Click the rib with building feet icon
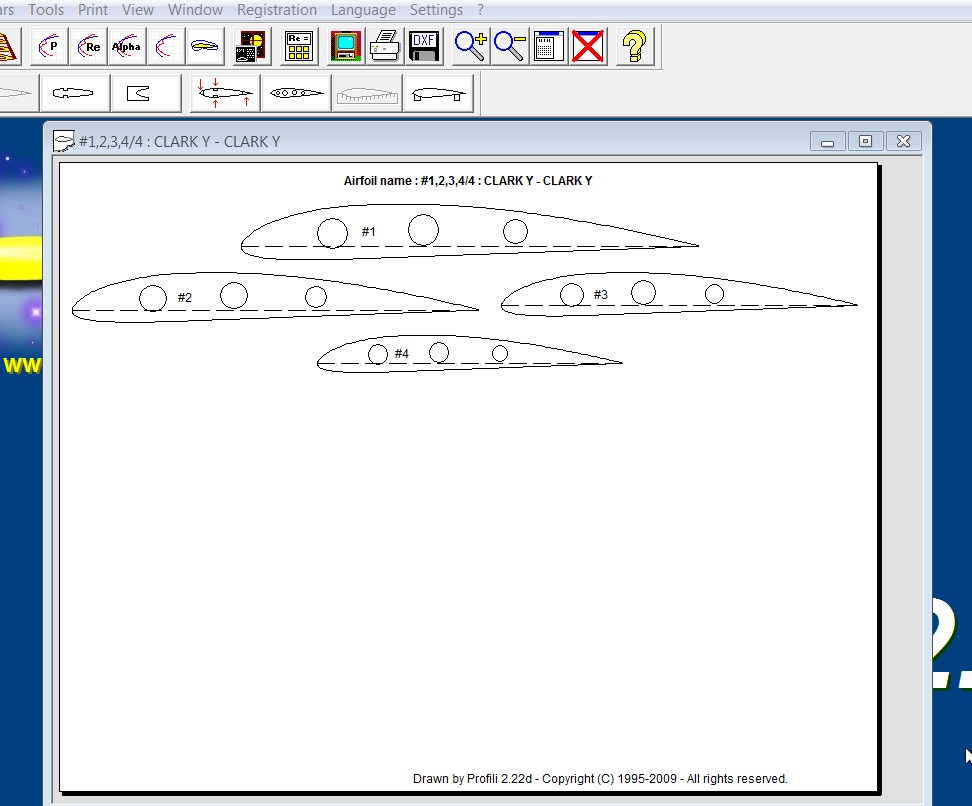The height and width of the screenshot is (806, 972). pos(438,93)
